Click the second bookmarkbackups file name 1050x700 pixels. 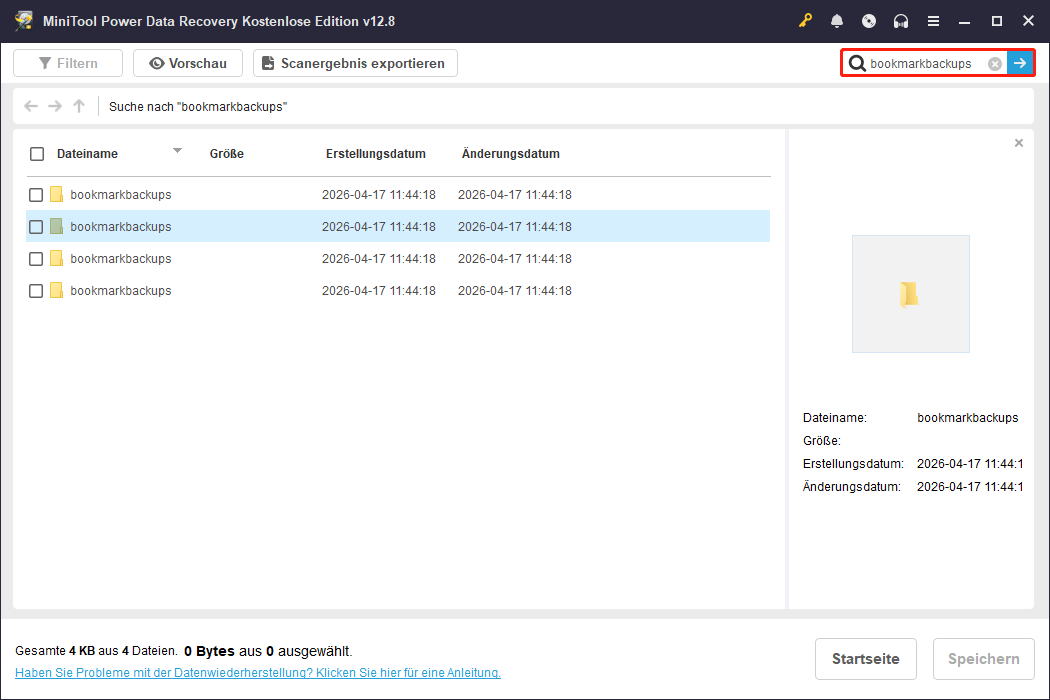tap(121, 227)
